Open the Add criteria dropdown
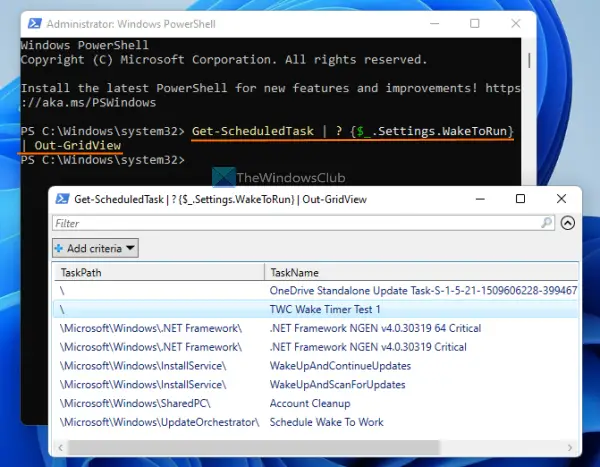Image resolution: width=600 pixels, height=467 pixels. pyautogui.click(x=95, y=248)
